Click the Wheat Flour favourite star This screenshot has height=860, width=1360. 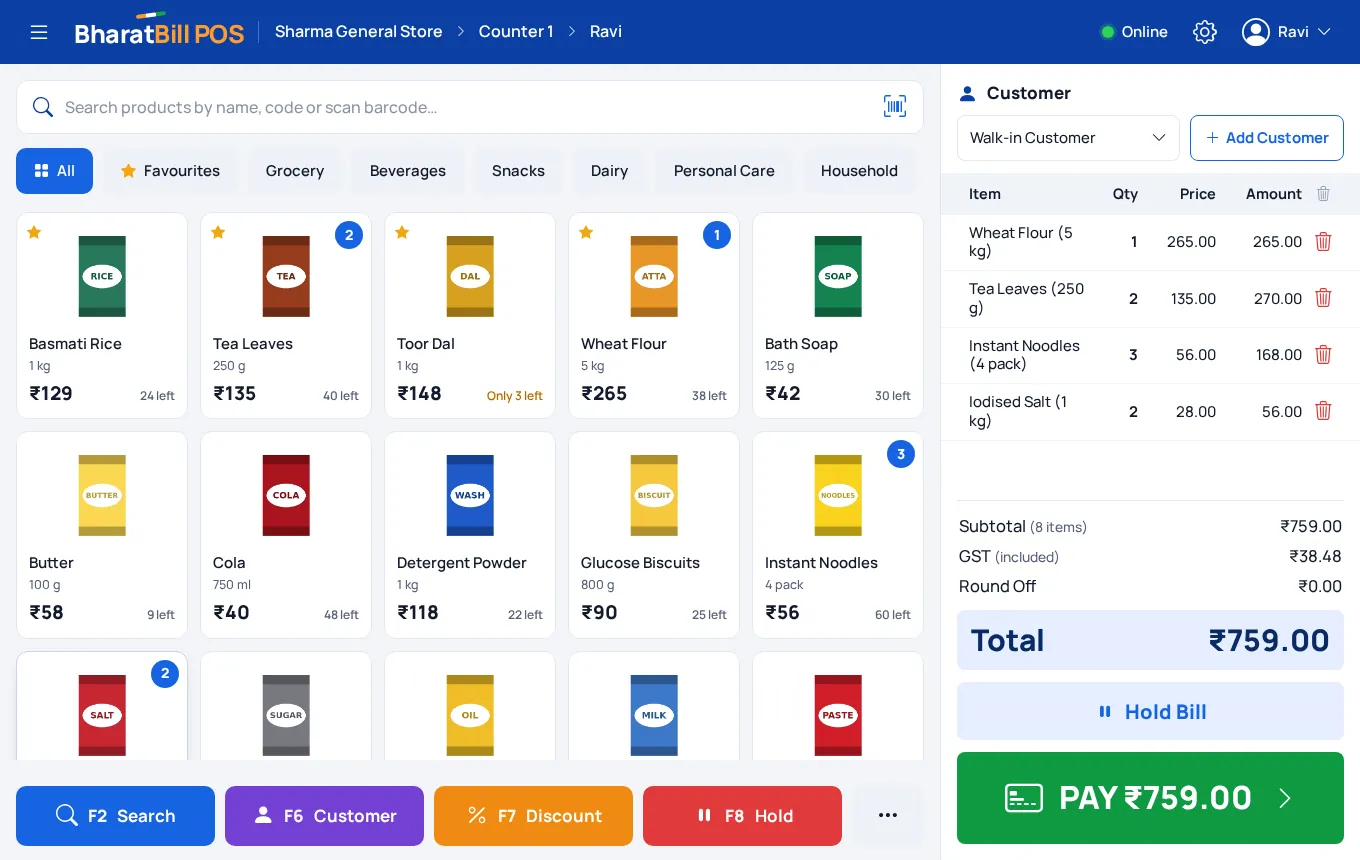(586, 232)
